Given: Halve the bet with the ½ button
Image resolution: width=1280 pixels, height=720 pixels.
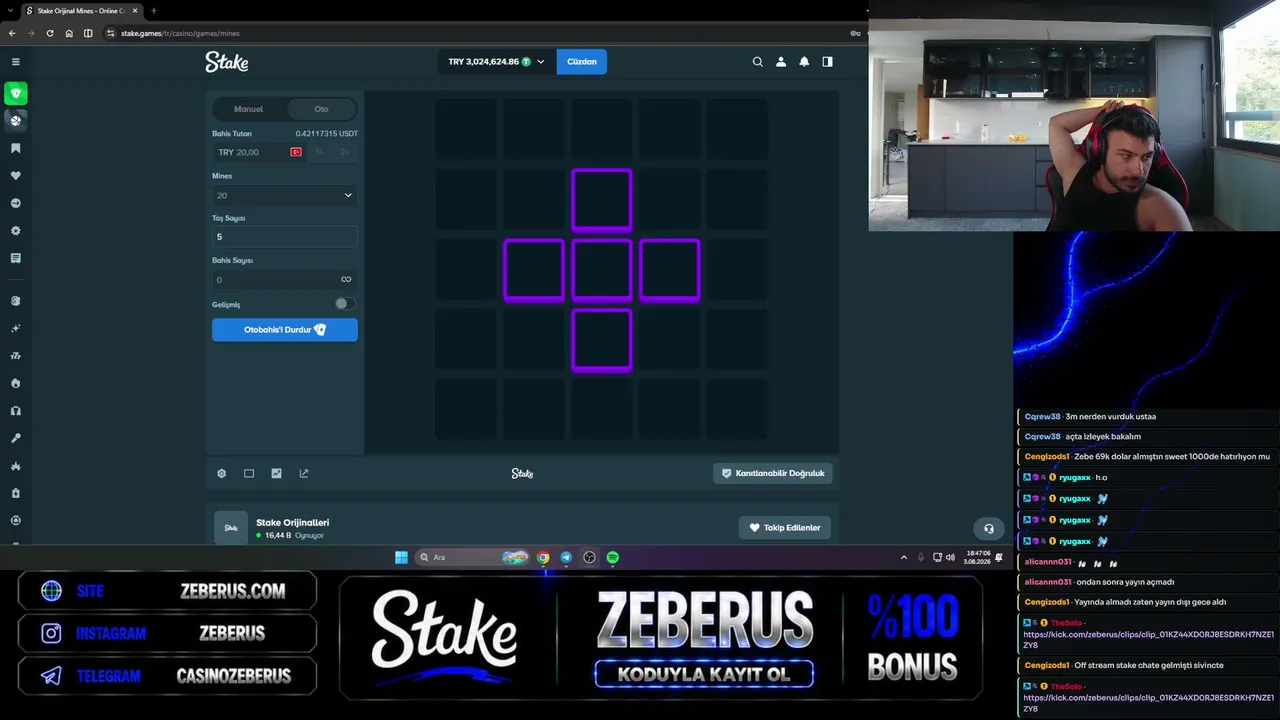Looking at the screenshot, I should (x=319, y=152).
